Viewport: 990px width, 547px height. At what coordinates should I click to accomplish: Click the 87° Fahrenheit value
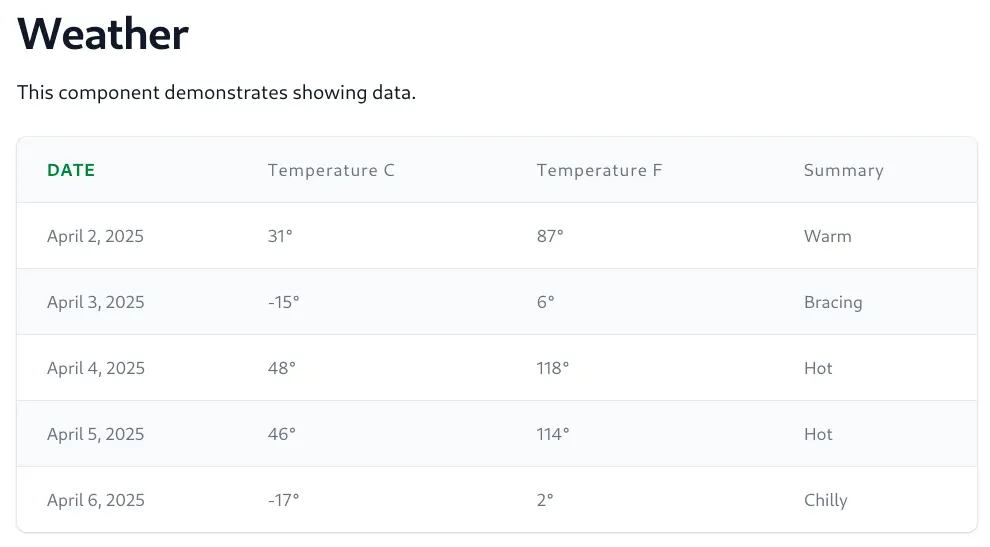550,236
